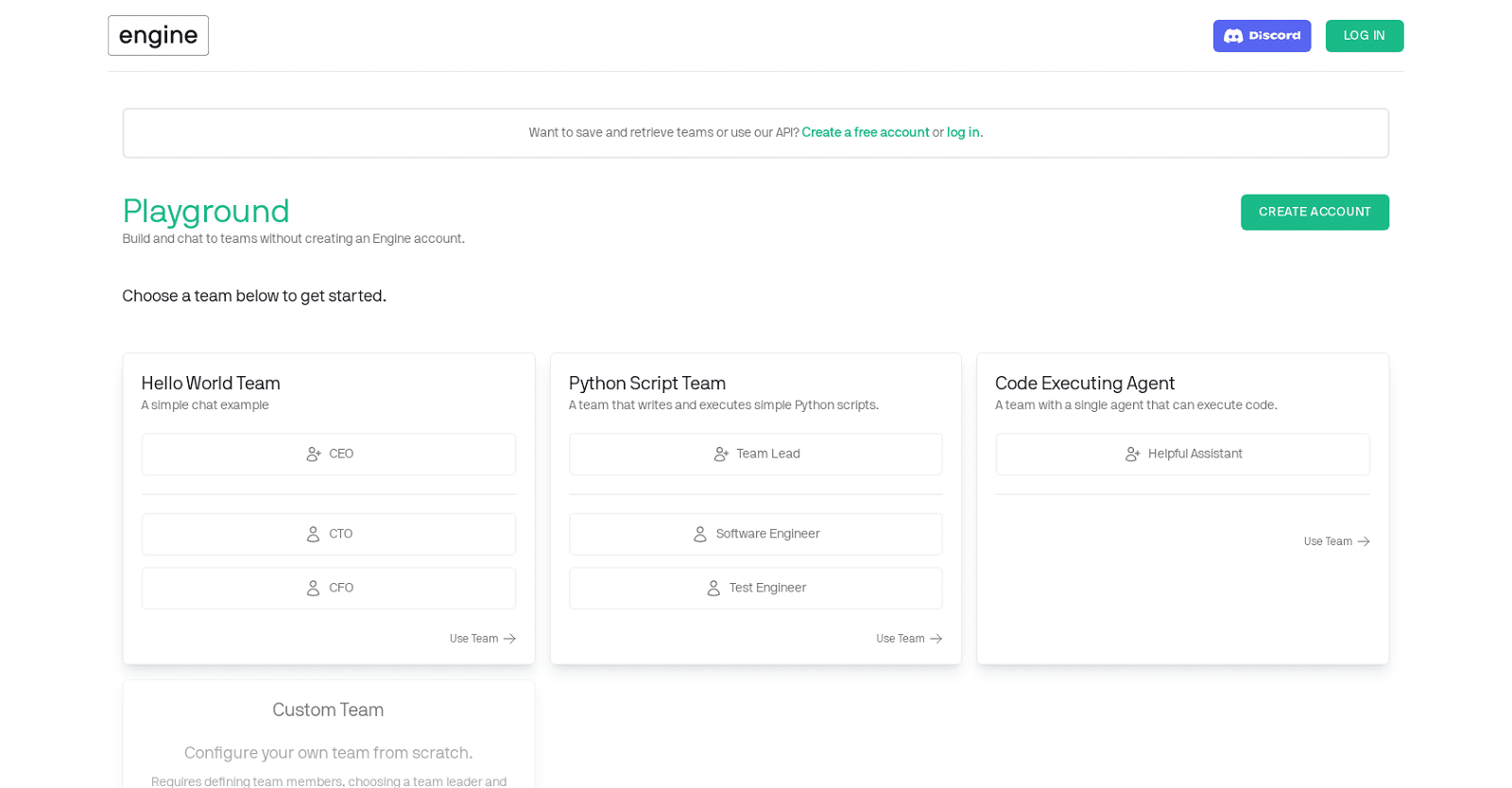Click the arrow icon on Code Executing Agent
1512x788 pixels.
coord(1364,541)
